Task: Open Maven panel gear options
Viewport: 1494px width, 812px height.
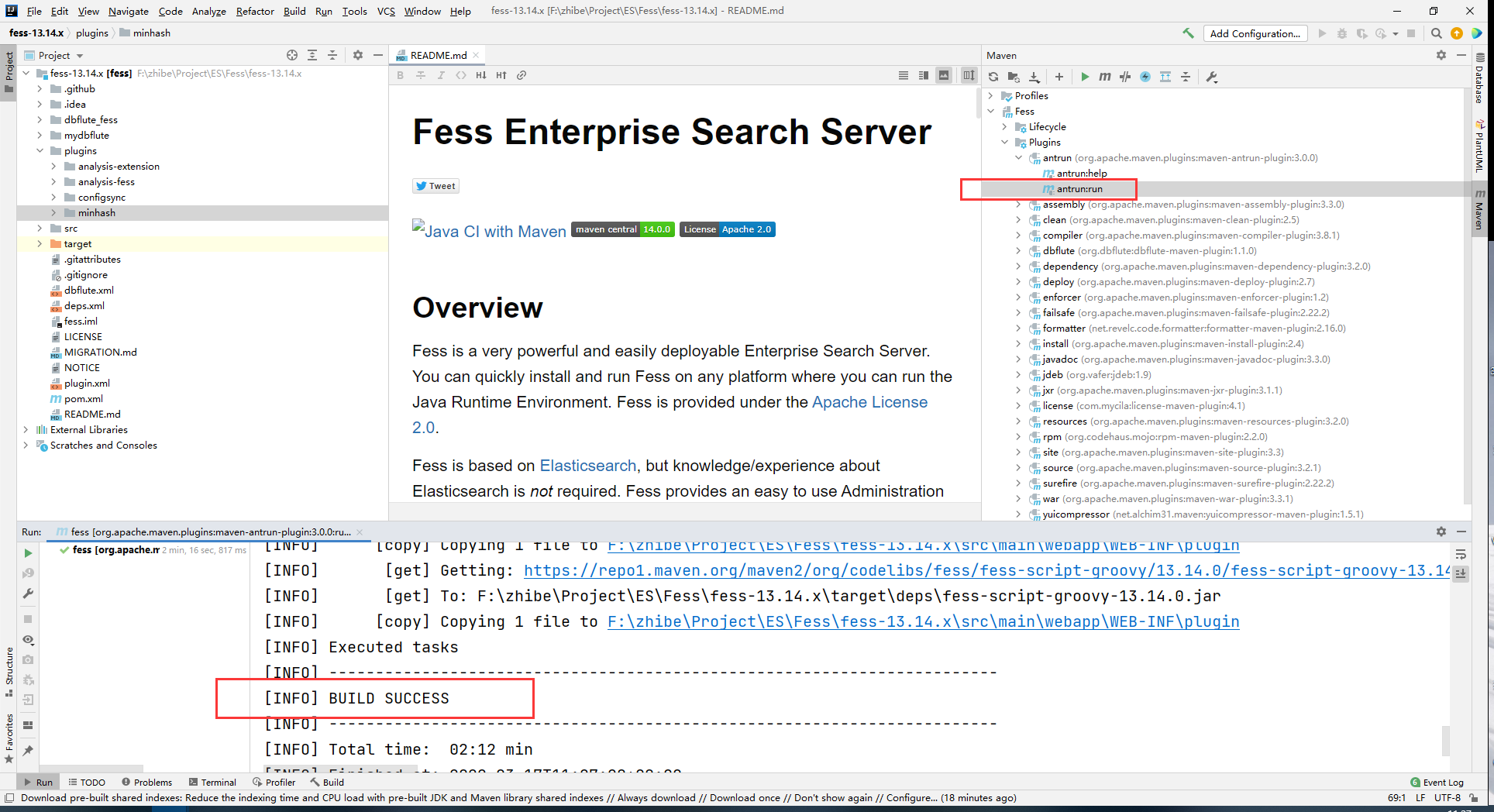Action: tap(1441, 55)
